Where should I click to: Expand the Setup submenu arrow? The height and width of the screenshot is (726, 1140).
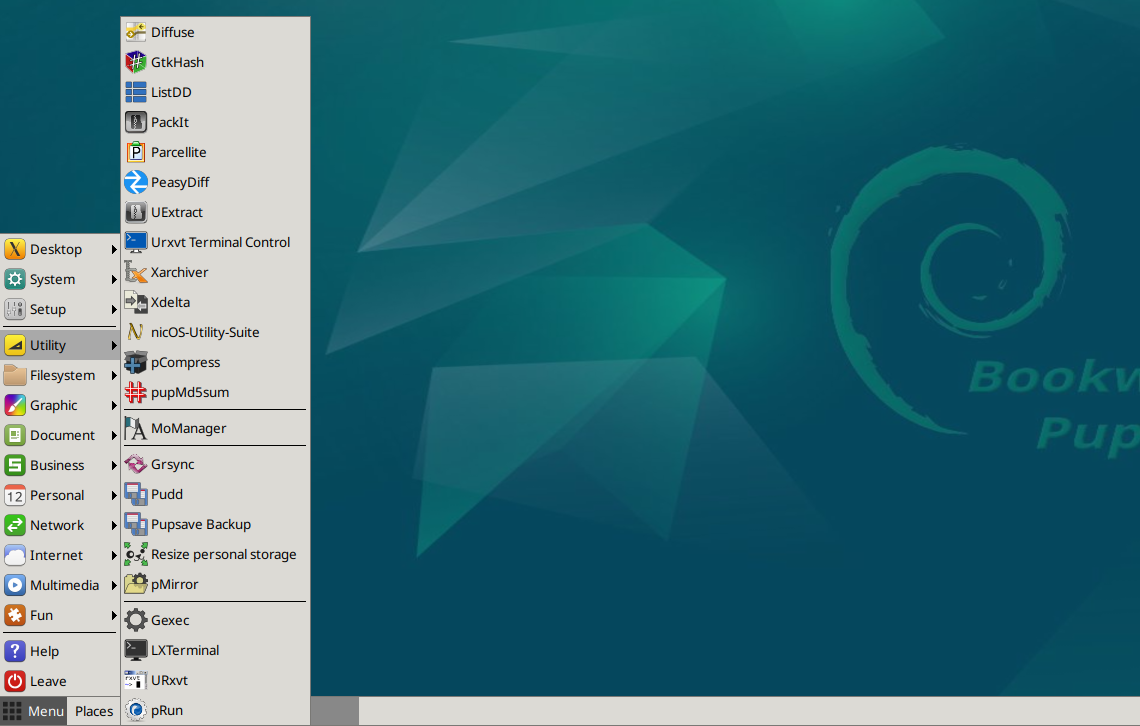tap(113, 310)
